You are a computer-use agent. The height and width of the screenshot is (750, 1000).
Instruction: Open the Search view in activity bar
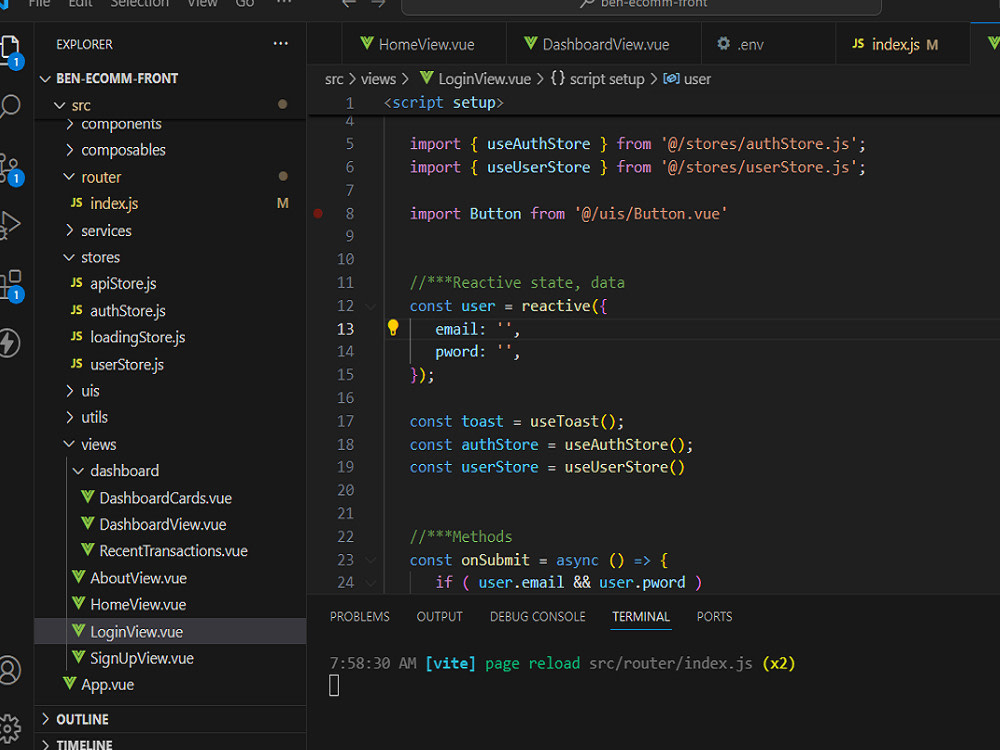[x=10, y=107]
